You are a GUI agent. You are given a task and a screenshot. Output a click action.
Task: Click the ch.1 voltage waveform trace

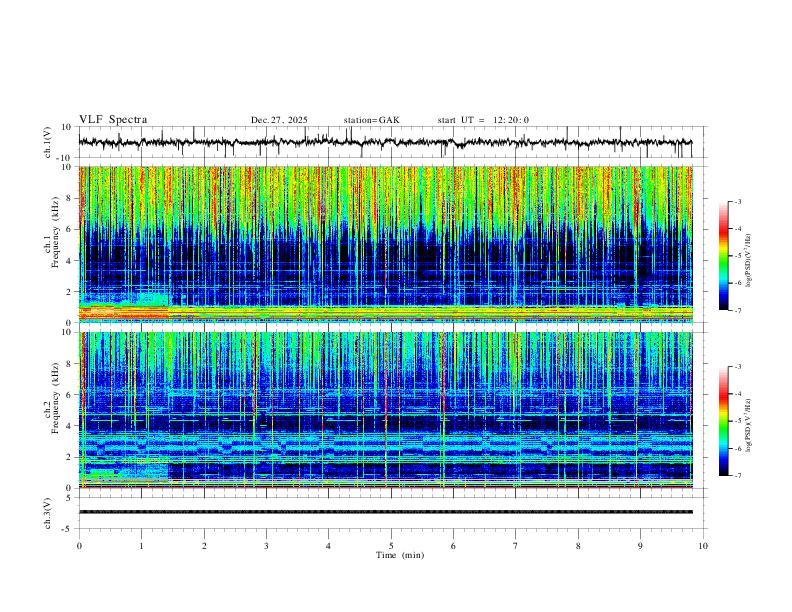(x=385, y=142)
